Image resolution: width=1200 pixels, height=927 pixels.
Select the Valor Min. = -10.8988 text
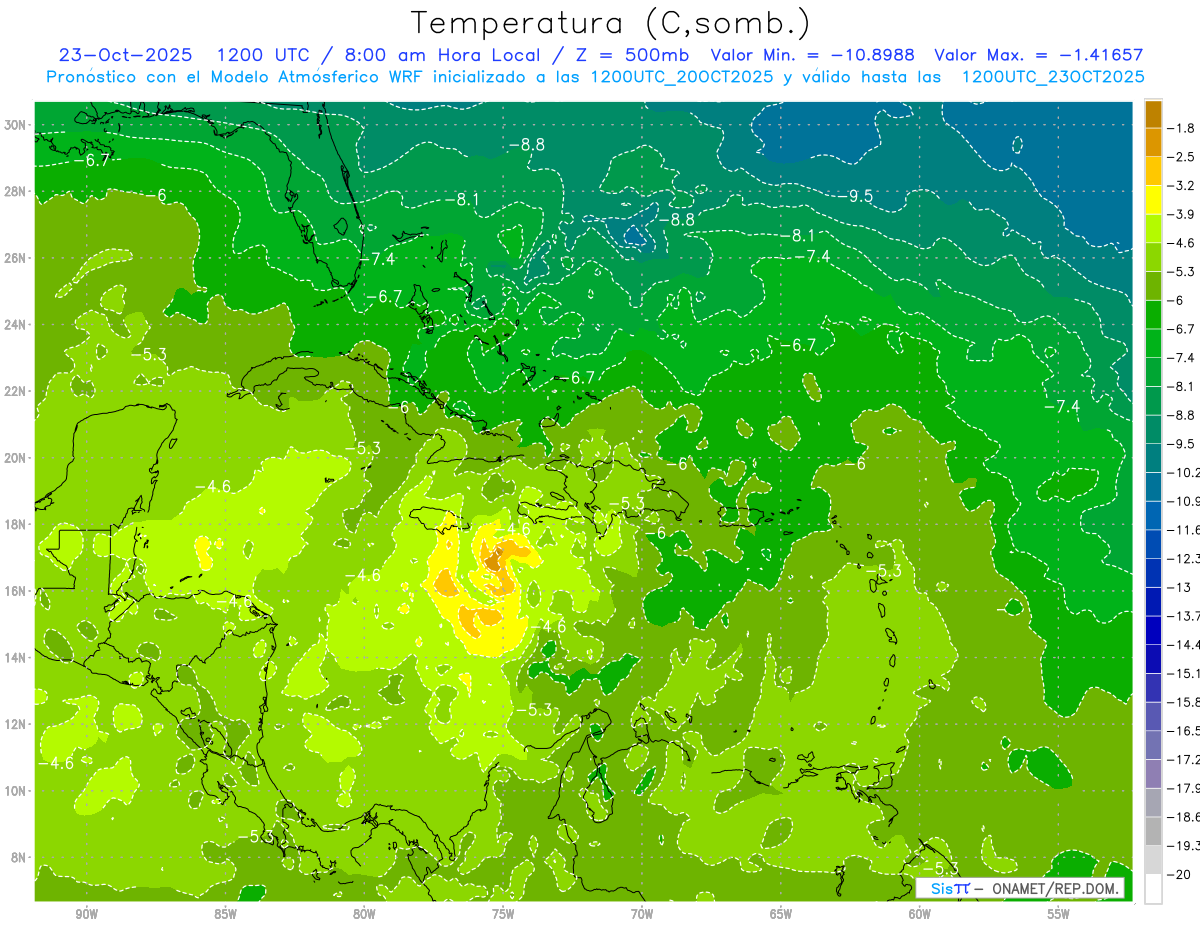tap(815, 55)
